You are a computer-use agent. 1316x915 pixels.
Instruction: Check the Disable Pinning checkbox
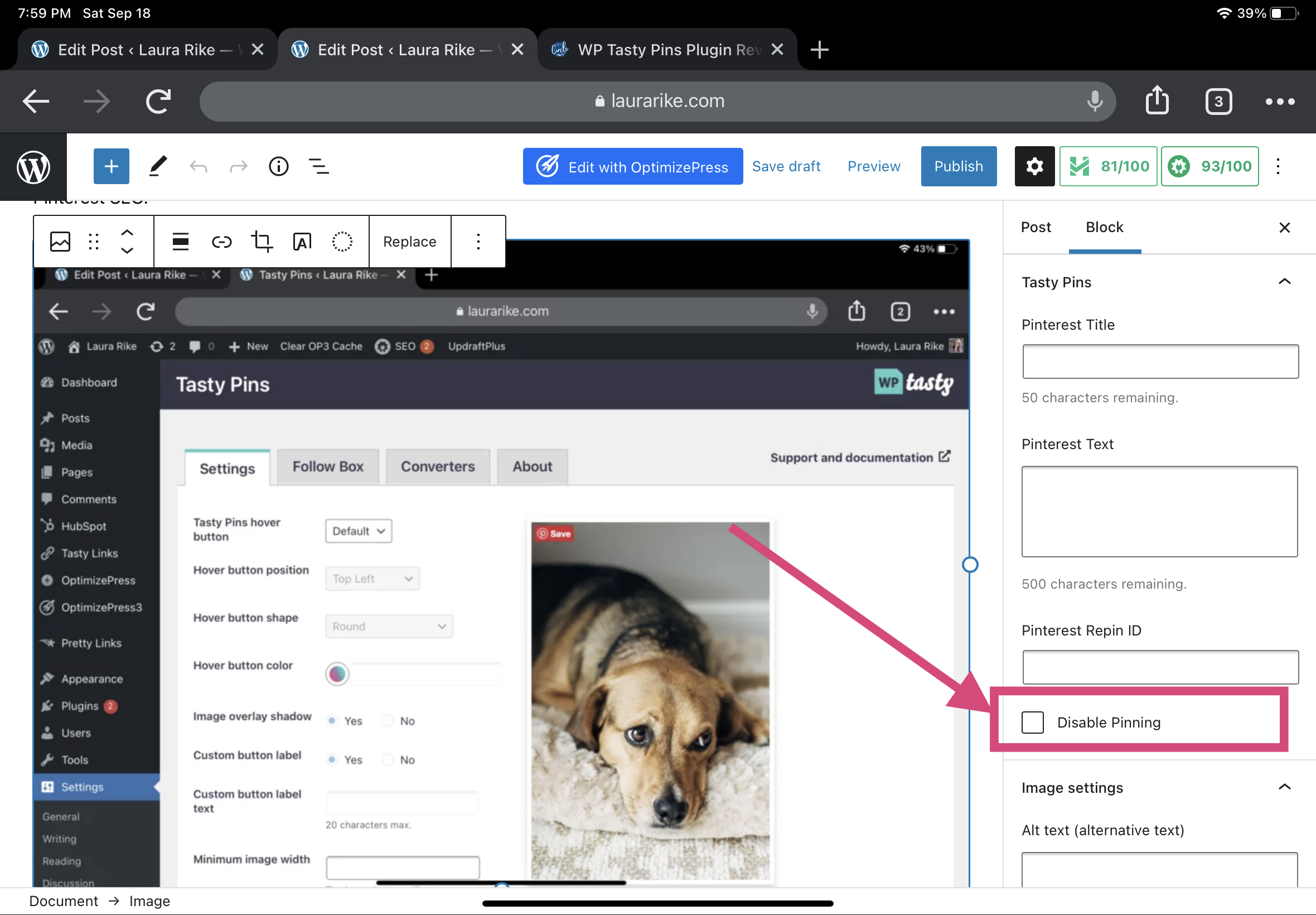tap(1032, 722)
